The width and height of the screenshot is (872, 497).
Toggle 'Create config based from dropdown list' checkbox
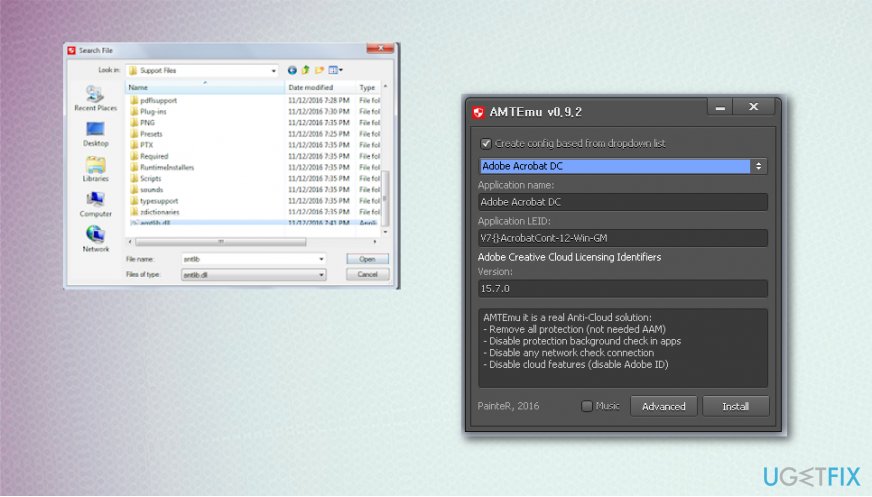pyautogui.click(x=486, y=143)
